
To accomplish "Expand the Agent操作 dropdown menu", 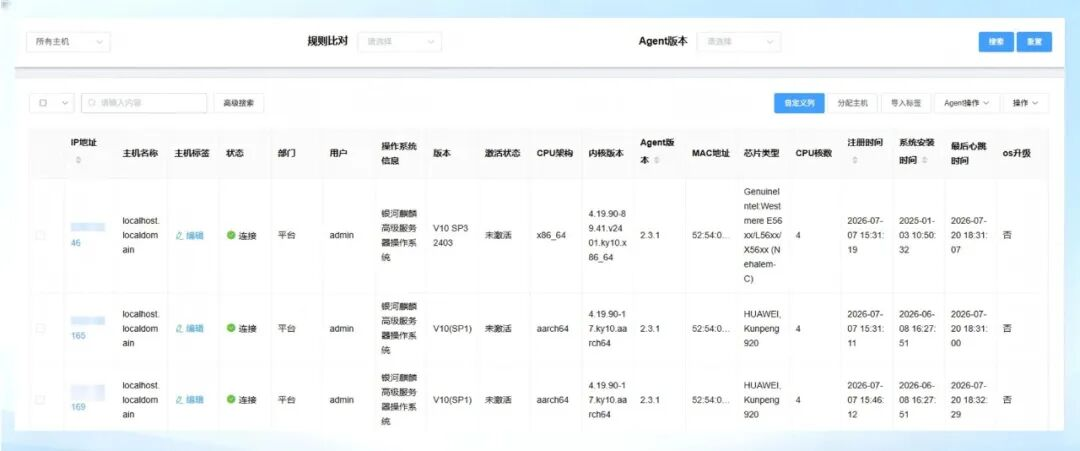I will 966,103.
